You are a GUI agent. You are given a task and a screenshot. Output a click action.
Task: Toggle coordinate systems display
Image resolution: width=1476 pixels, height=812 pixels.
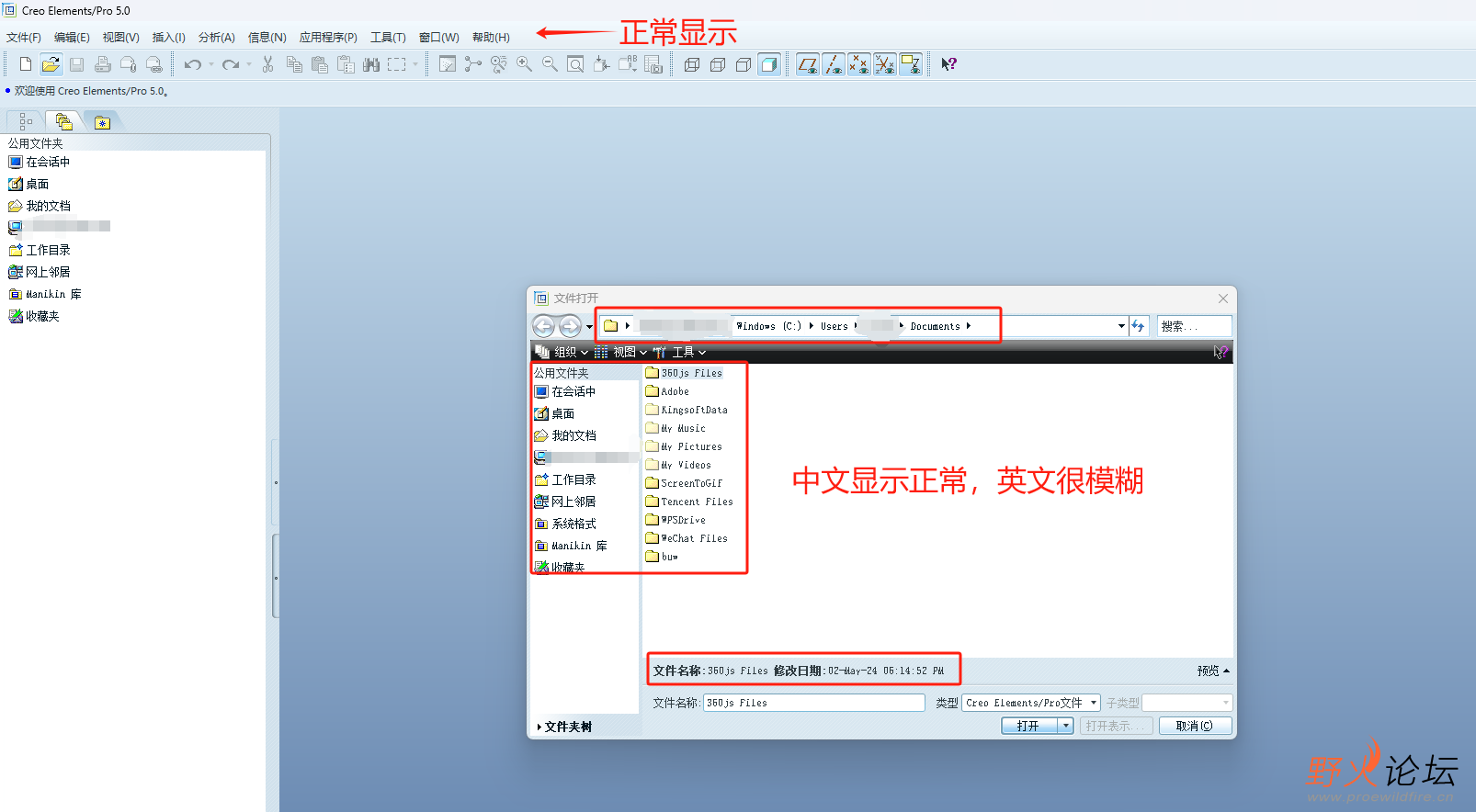[885, 64]
